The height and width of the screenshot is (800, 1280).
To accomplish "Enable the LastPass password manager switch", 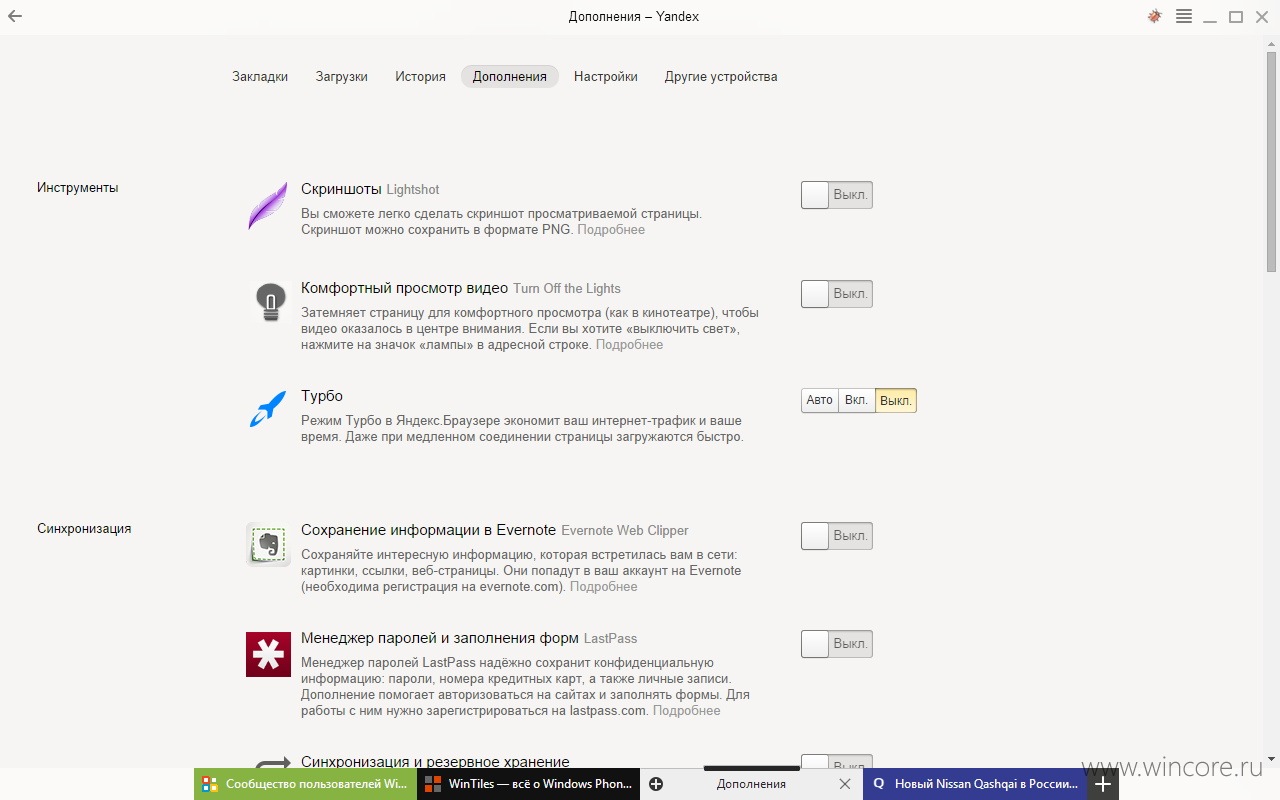I will [x=837, y=644].
